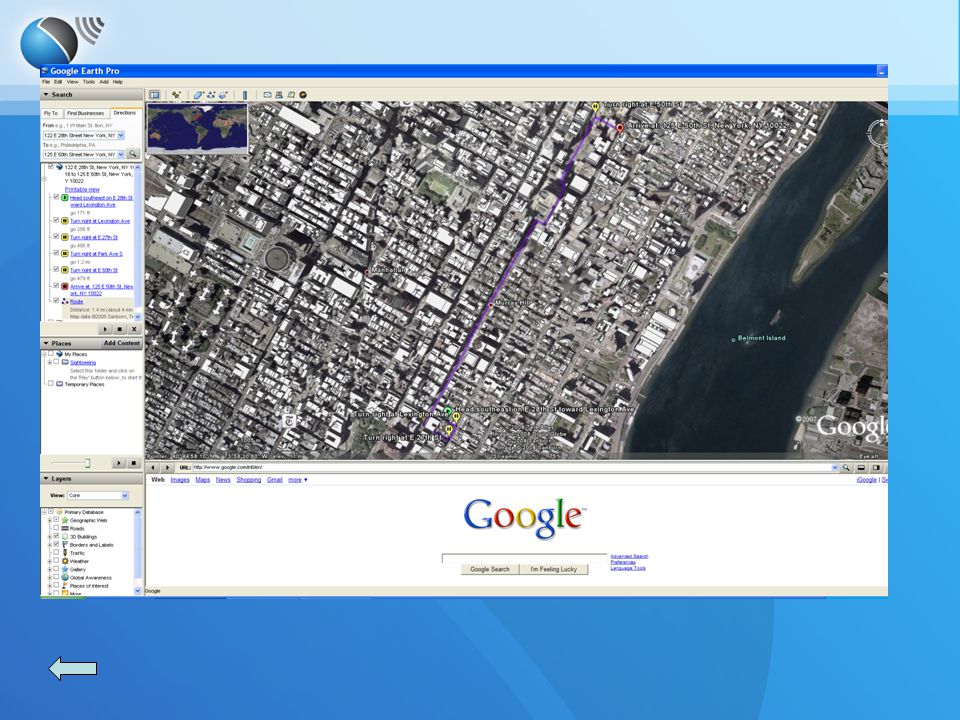Screen dimensions: 960x720
Task: Collapse the Places panel header
Action: coord(46,343)
